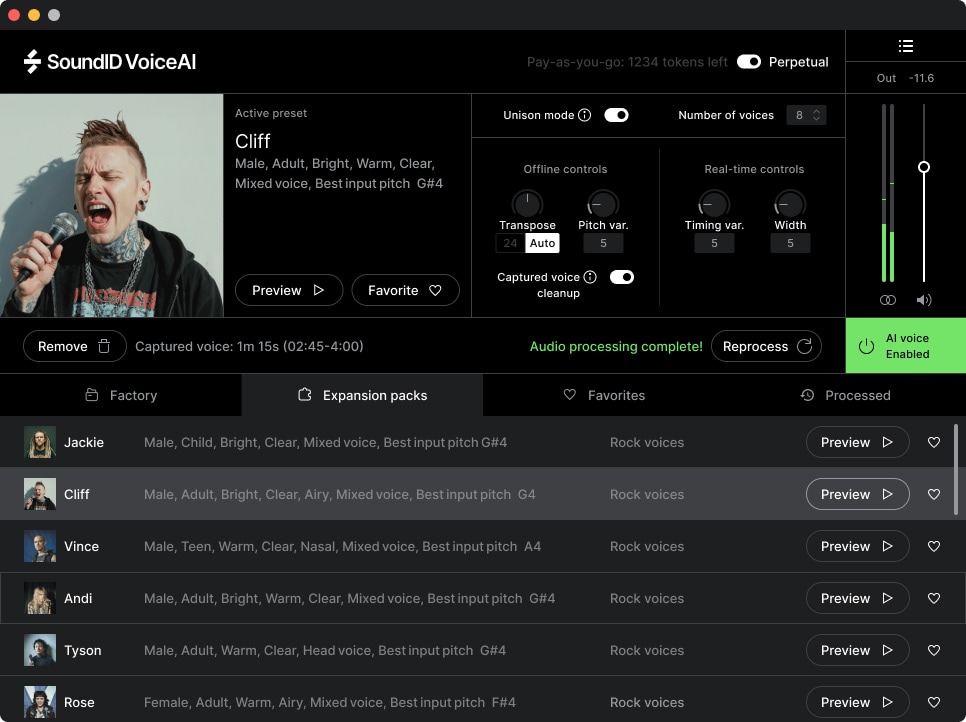Switch to the Factory tab
This screenshot has width=966, height=722.
click(121, 395)
